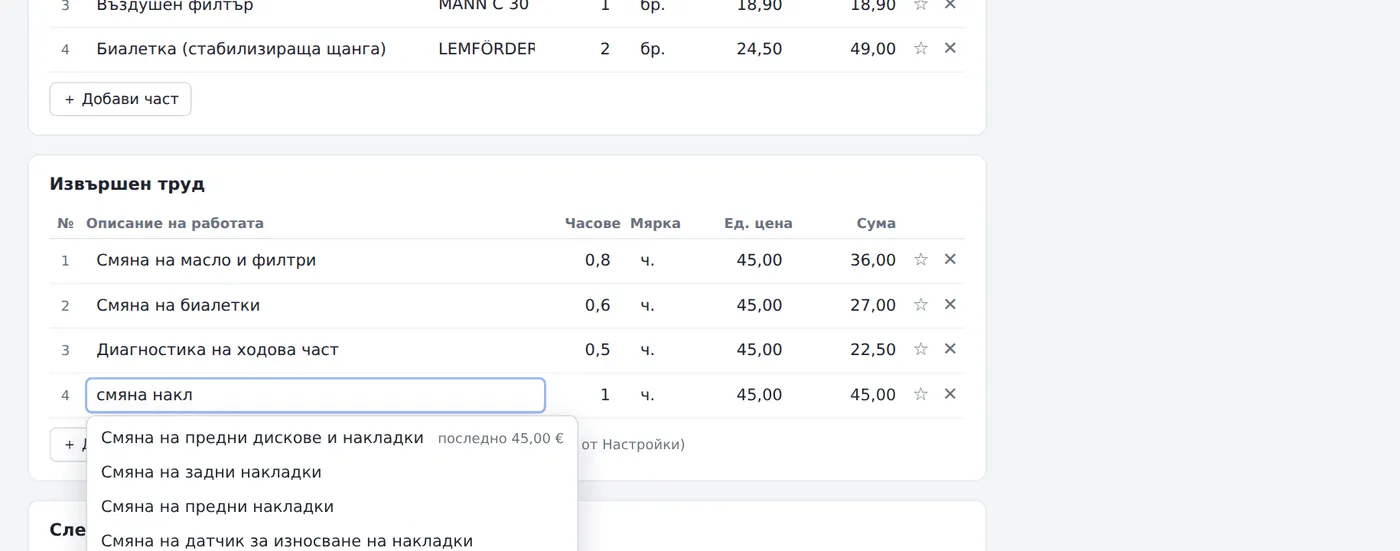
Task: Click part name Биалетка (стабилизираща щанга)
Action: [x=241, y=49]
